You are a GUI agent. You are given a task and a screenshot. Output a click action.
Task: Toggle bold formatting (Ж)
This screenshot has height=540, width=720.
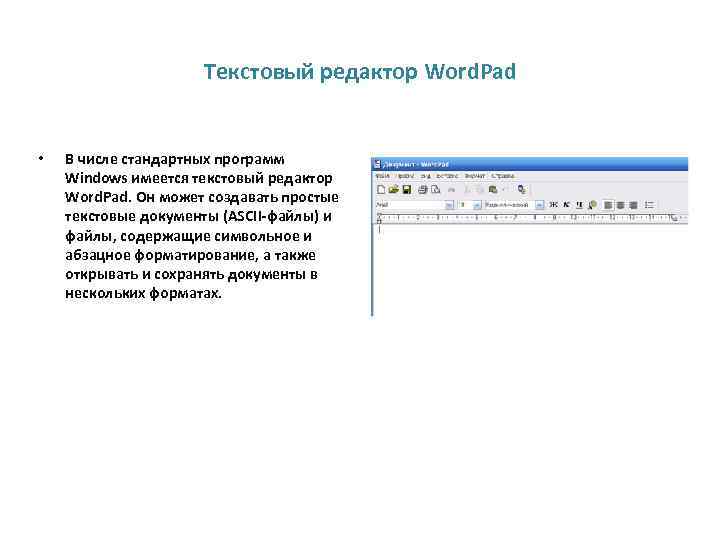tap(553, 204)
